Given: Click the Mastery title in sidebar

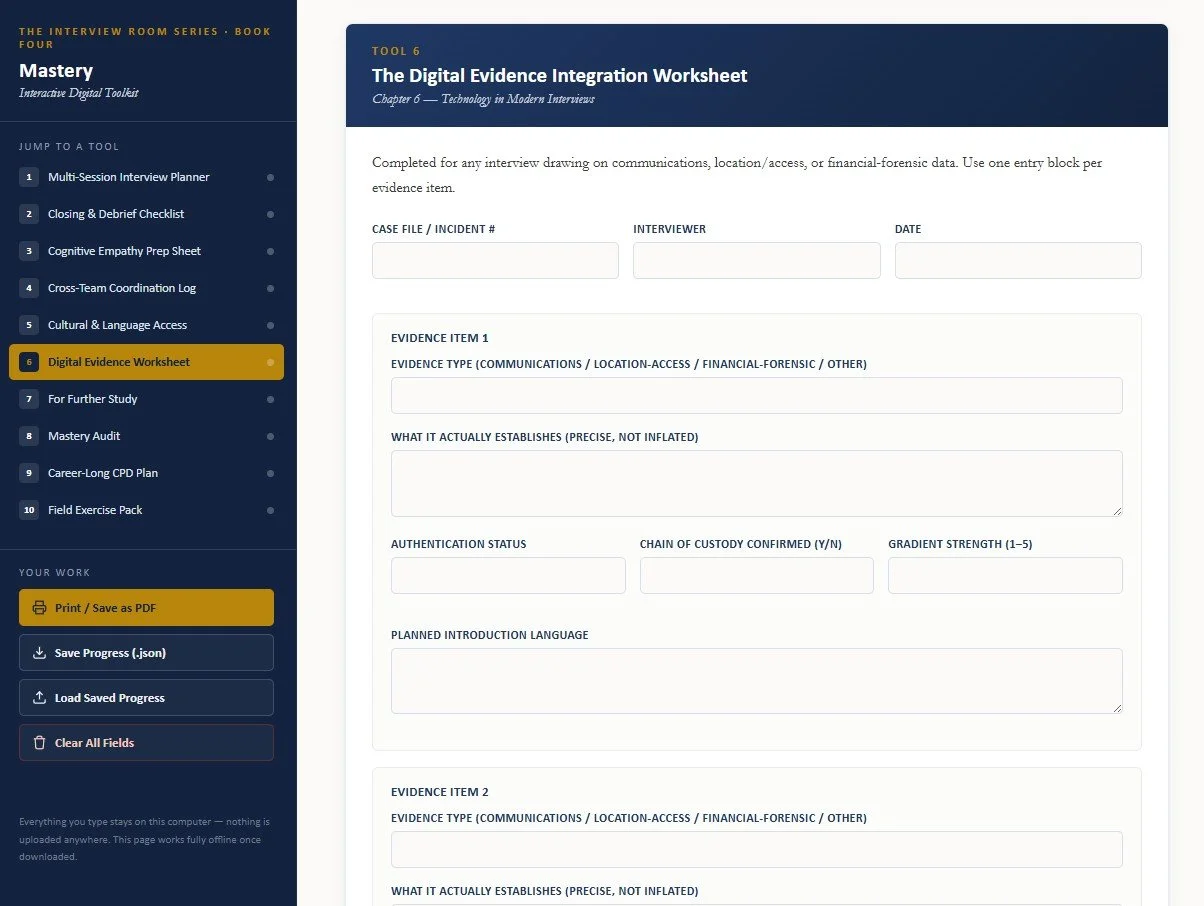Looking at the screenshot, I should 56,71.
